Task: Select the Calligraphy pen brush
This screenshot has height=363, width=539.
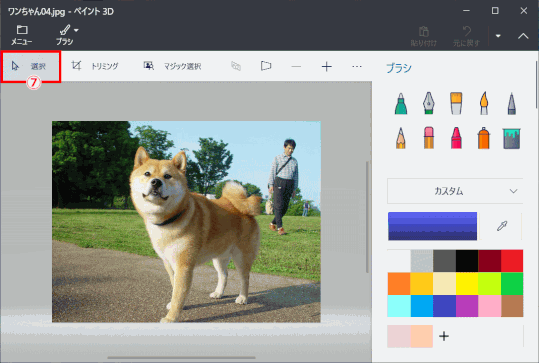Action: click(429, 103)
